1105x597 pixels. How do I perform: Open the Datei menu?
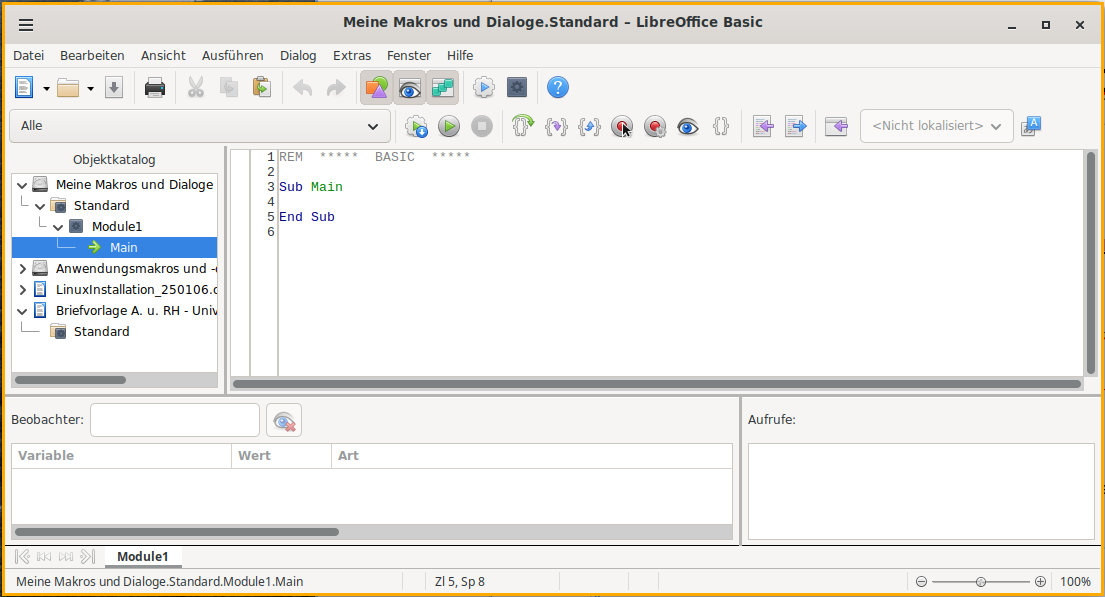[x=28, y=56]
